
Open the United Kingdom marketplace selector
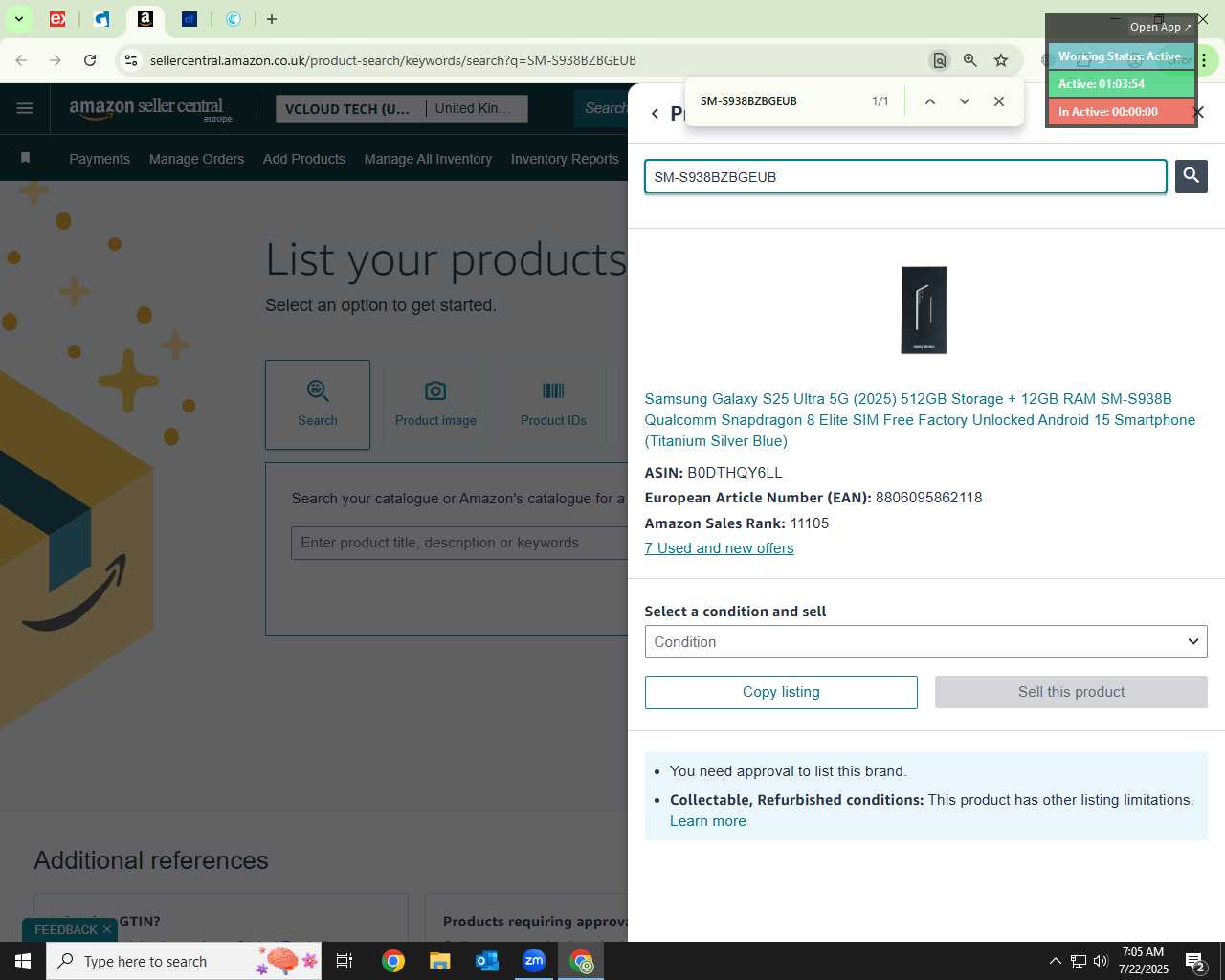click(479, 109)
